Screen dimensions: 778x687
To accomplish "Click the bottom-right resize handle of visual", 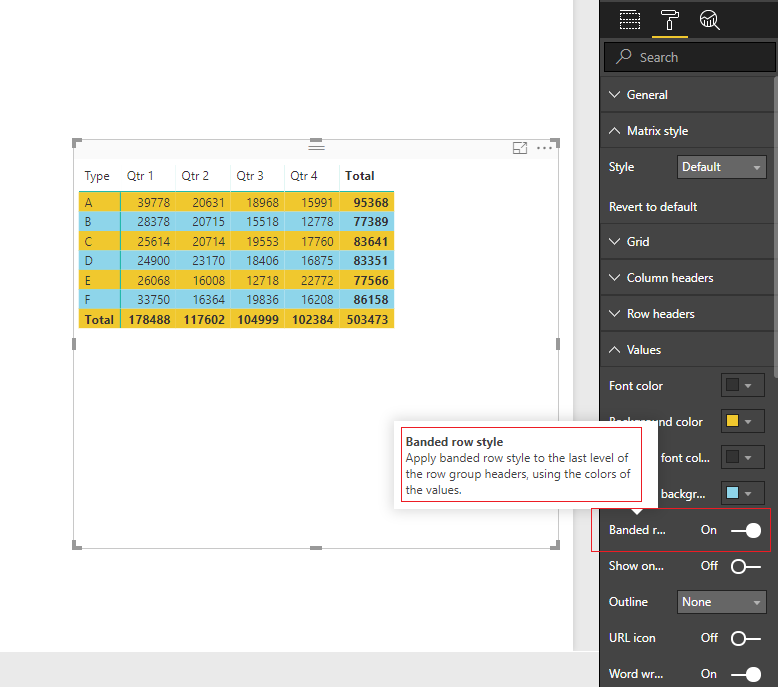I will pos(556,546).
